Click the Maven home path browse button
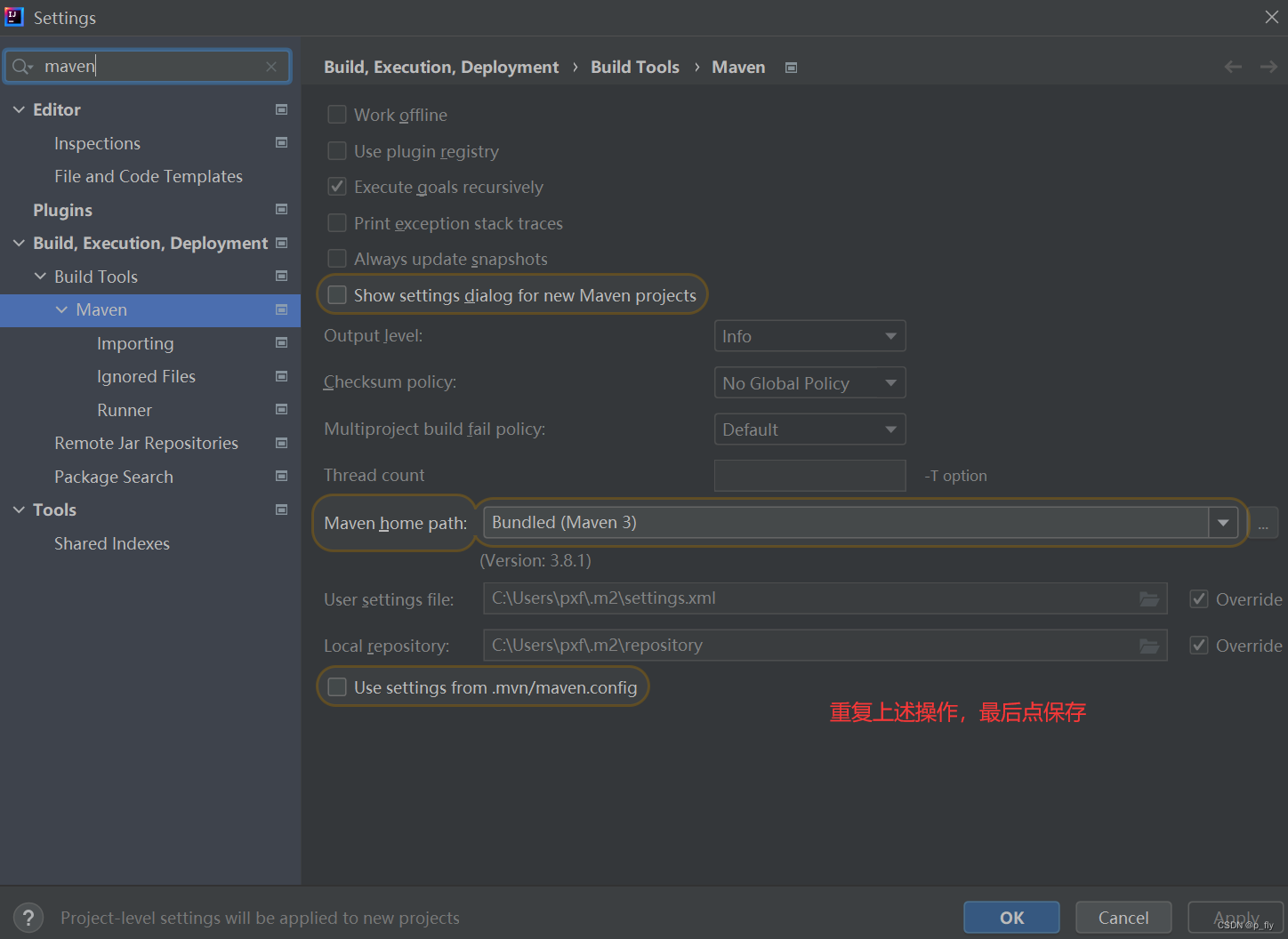1288x939 pixels. (x=1263, y=523)
